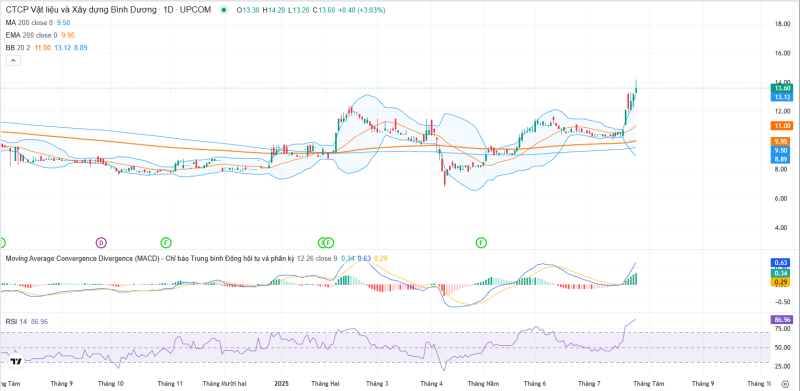Select the RSI 14 indicator legend
Image resolution: width=800 pixels, height=391 pixels.
16,322
